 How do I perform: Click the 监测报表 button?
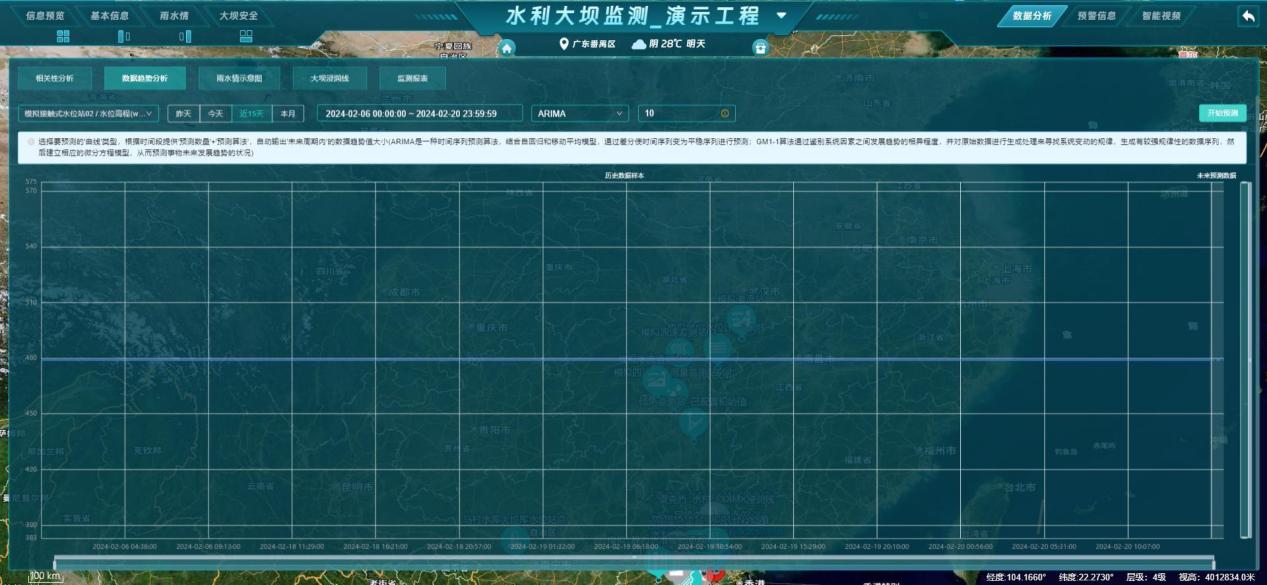tap(412, 77)
